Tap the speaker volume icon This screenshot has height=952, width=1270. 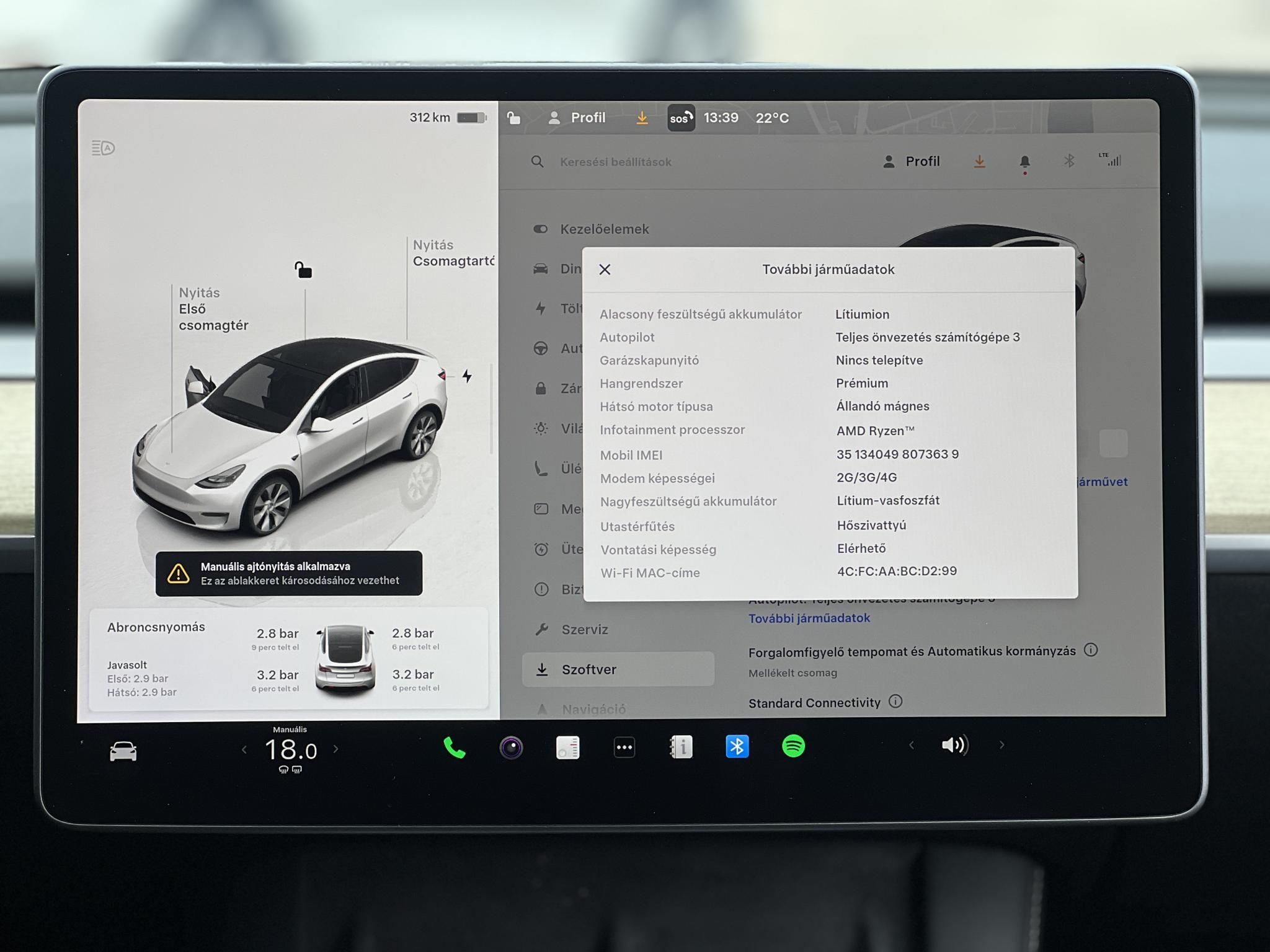coord(955,745)
